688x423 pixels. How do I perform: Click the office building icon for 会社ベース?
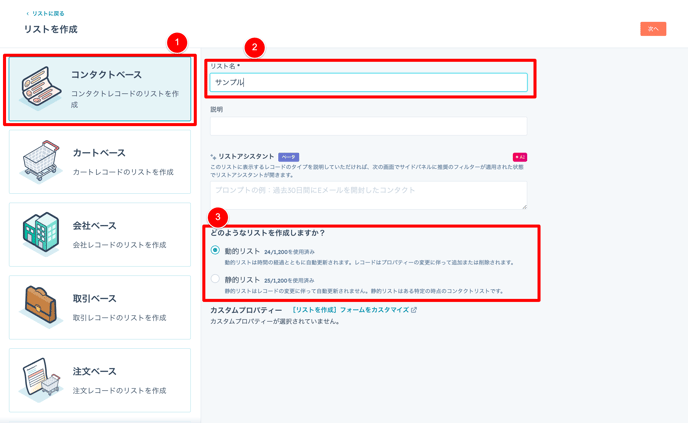point(40,233)
